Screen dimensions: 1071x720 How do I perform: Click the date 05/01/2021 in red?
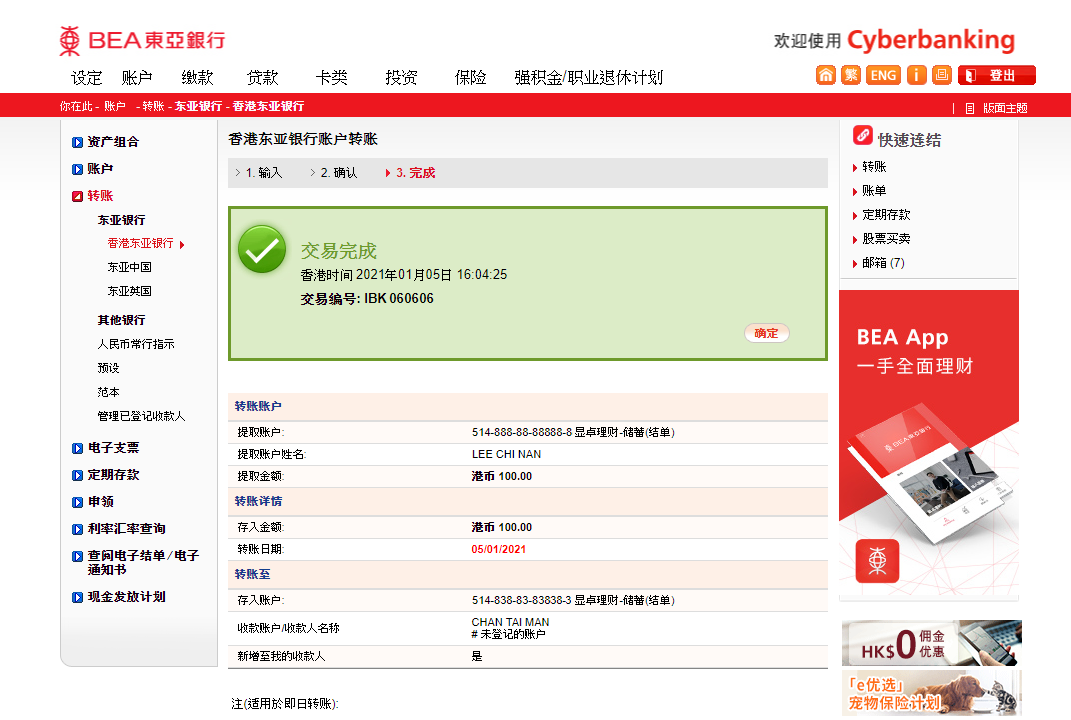pyautogui.click(x=499, y=549)
